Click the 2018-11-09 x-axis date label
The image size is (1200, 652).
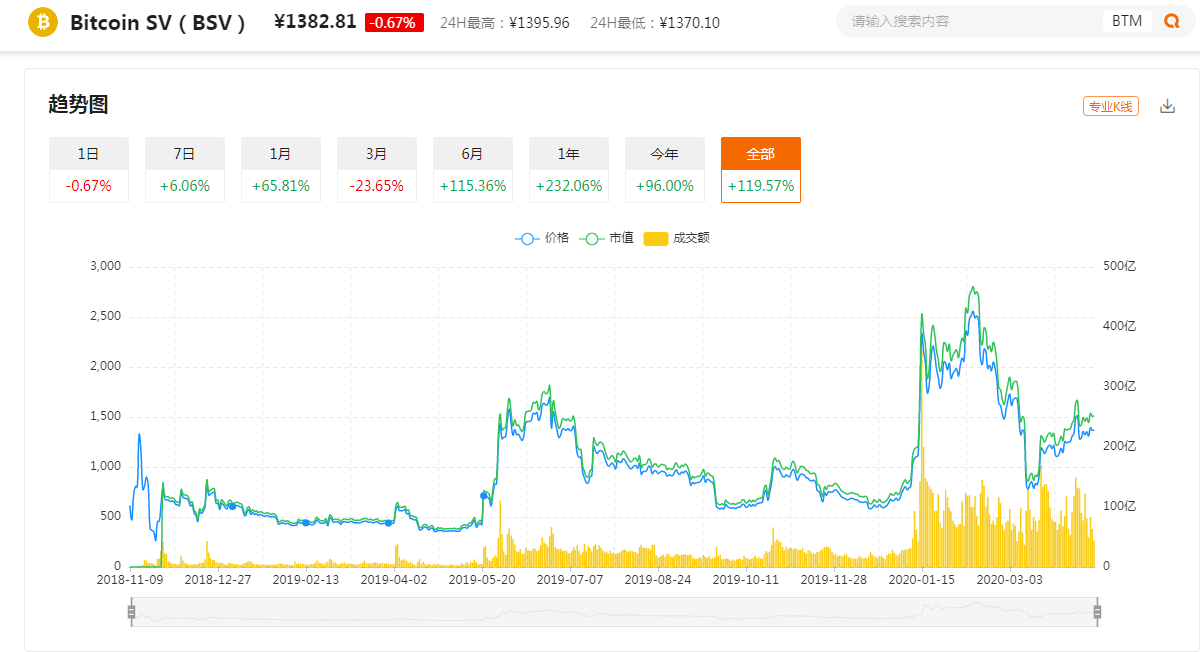click(130, 579)
